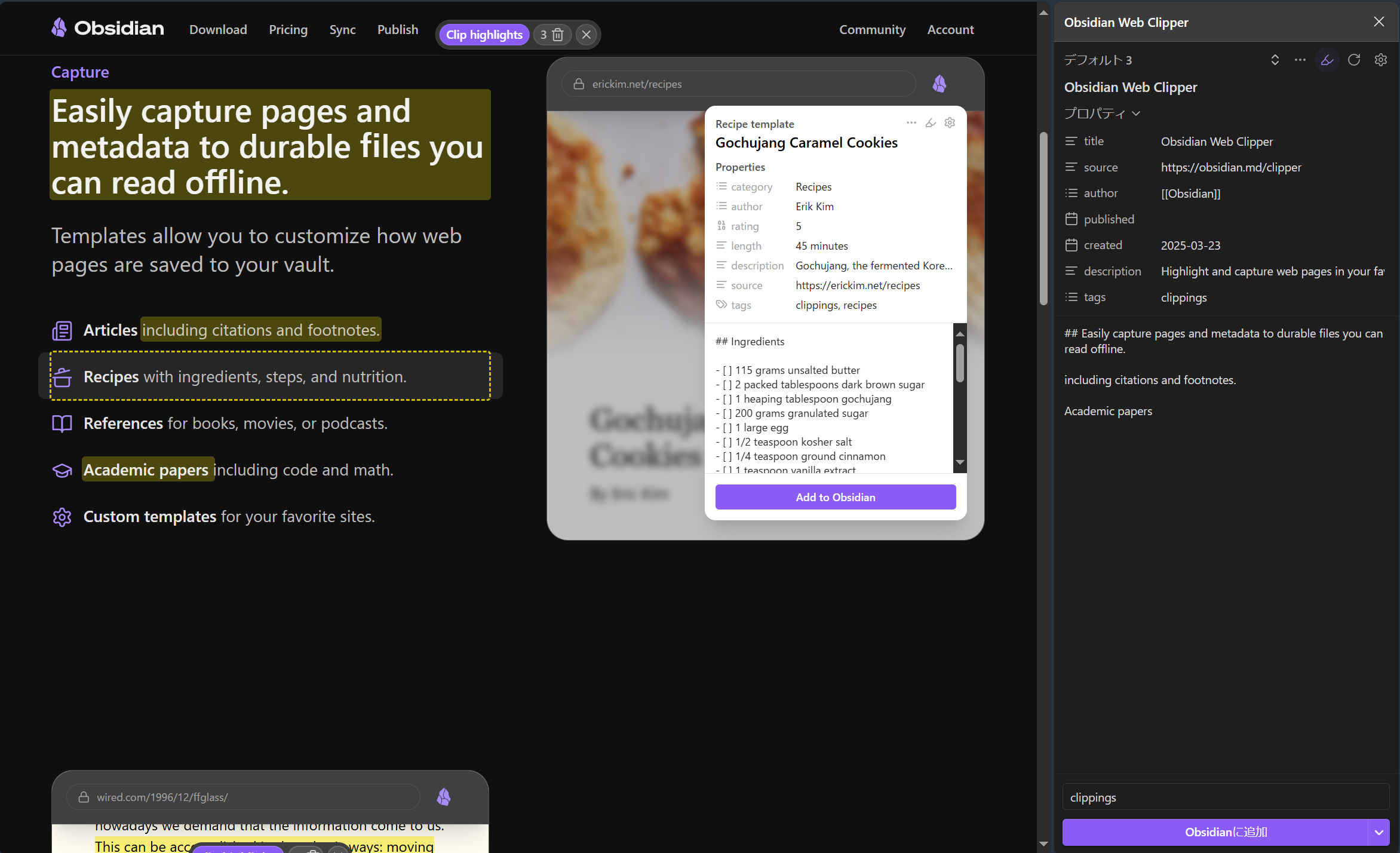Click the note content text area
Screen dimensions: 1400x853
[1226, 544]
